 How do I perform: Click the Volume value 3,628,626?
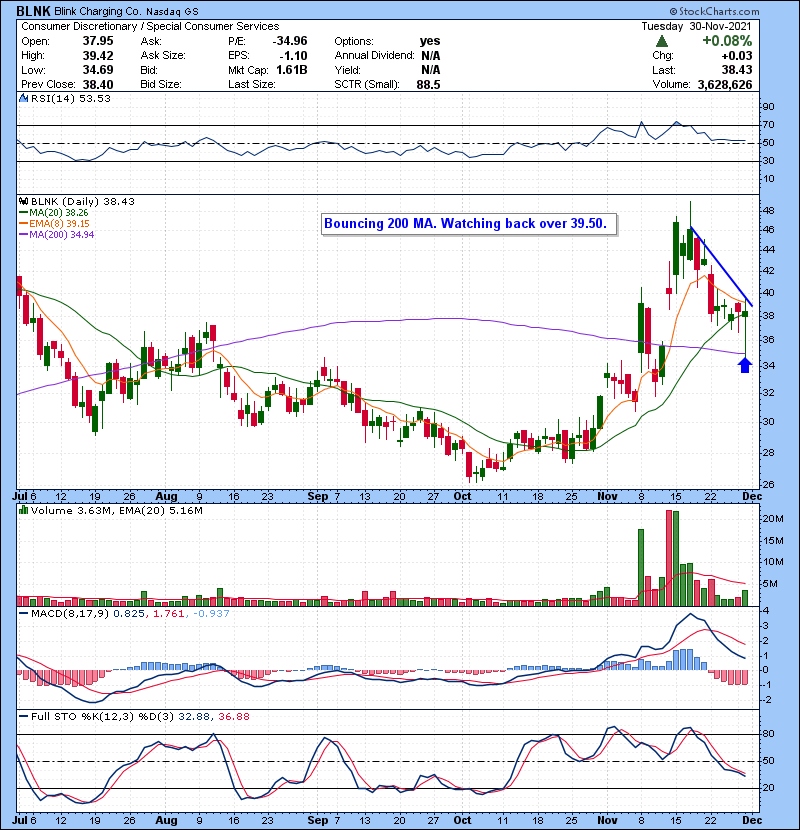725,84
